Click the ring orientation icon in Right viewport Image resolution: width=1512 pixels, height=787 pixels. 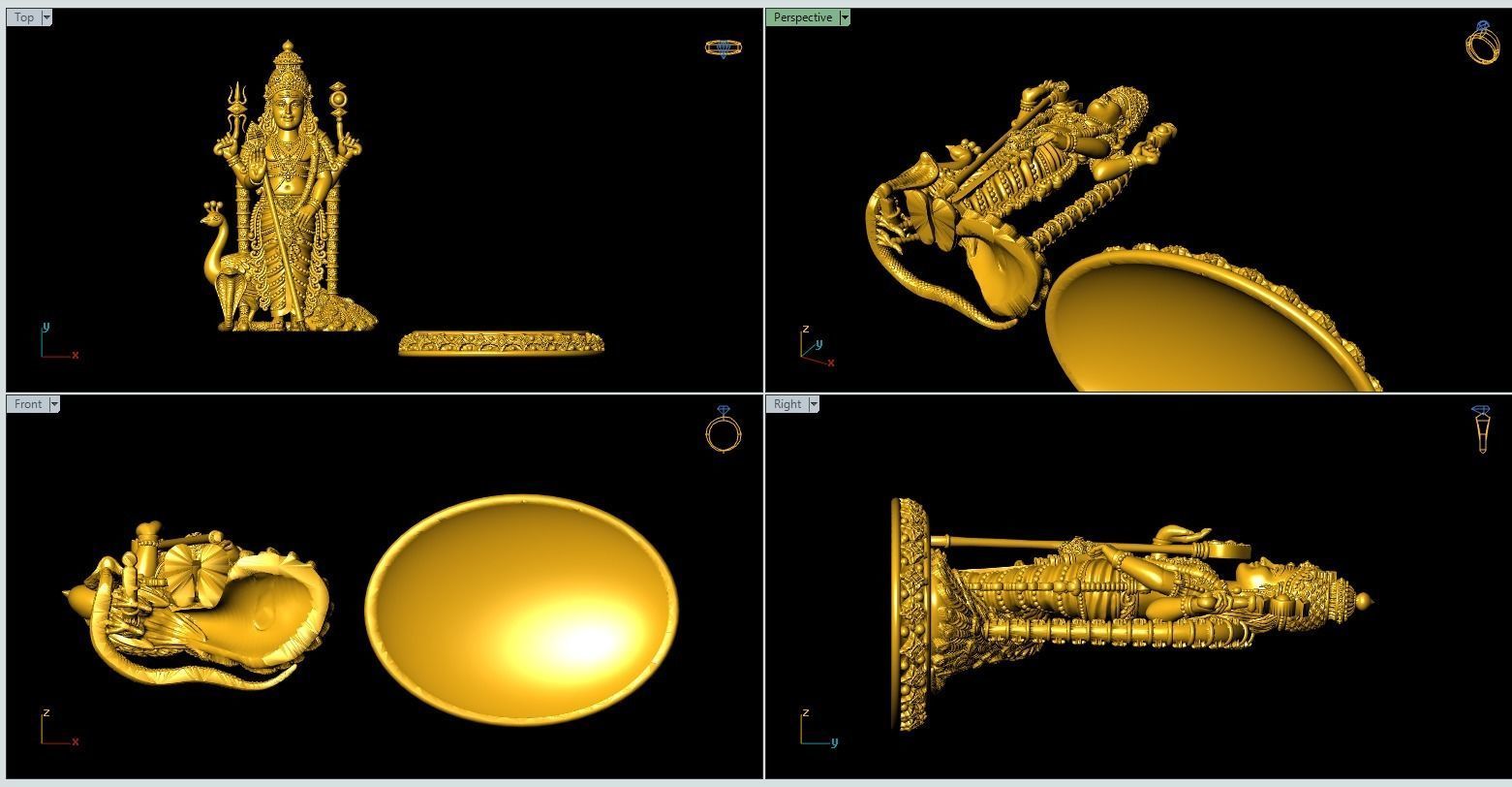pyautogui.click(x=1482, y=429)
